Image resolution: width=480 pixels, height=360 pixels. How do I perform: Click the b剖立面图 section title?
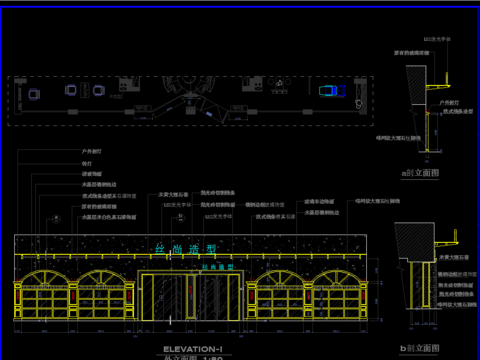coord(419,348)
